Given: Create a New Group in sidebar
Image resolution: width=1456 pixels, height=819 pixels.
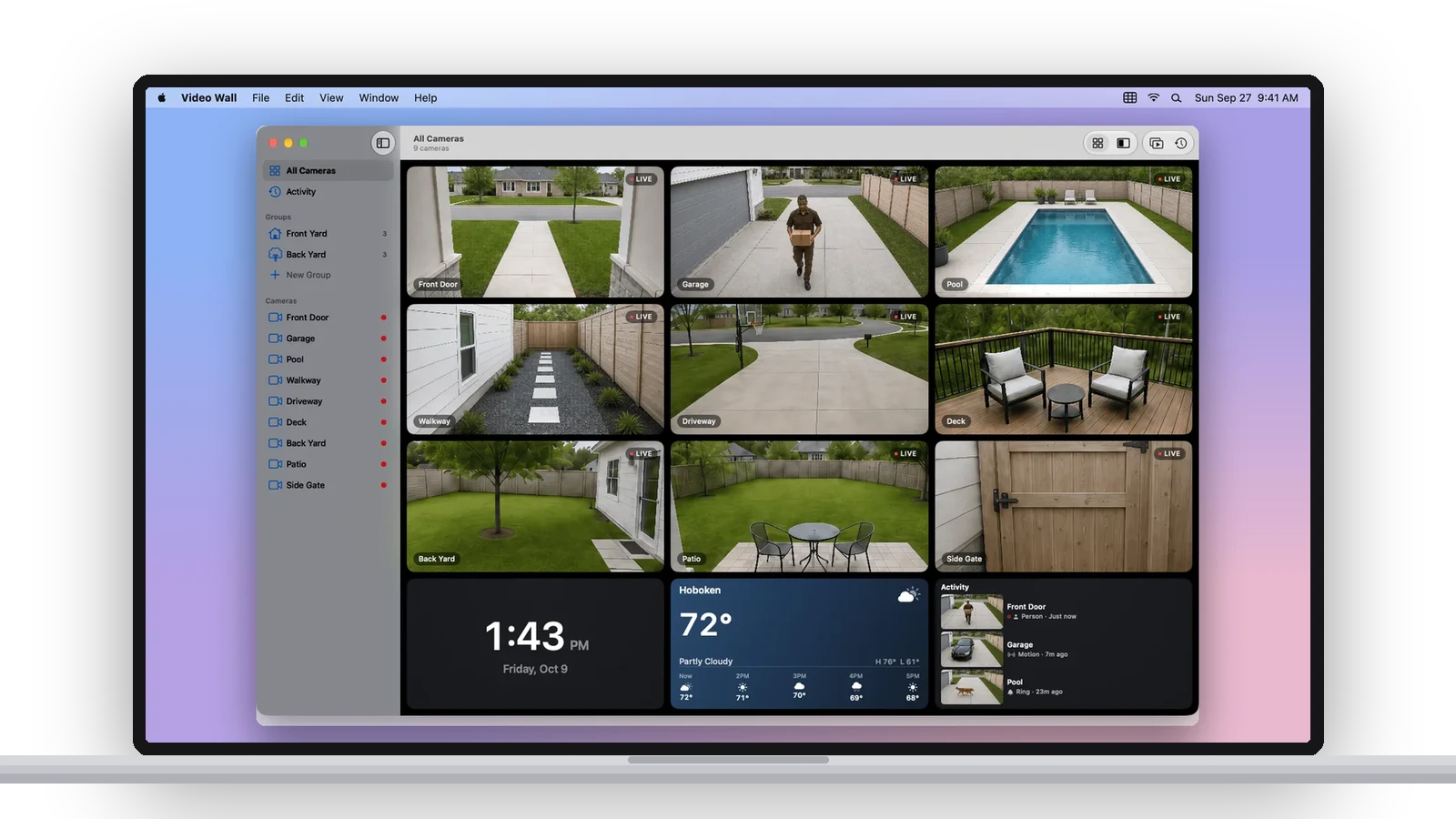Looking at the screenshot, I should pyautogui.click(x=328, y=275).
